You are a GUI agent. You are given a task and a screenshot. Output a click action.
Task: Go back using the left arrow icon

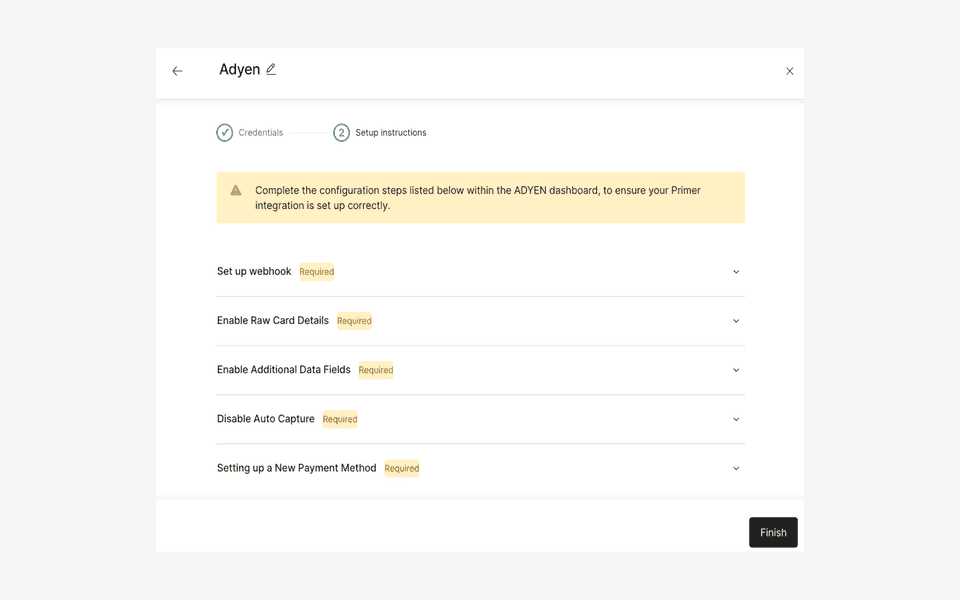(x=177, y=71)
